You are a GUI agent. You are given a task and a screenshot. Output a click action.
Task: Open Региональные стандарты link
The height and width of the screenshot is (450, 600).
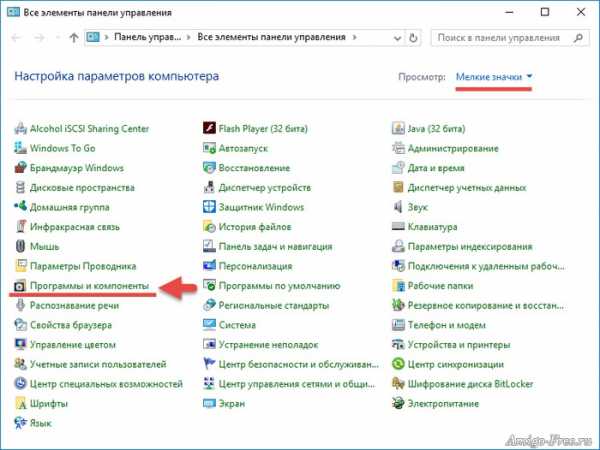click(x=274, y=305)
